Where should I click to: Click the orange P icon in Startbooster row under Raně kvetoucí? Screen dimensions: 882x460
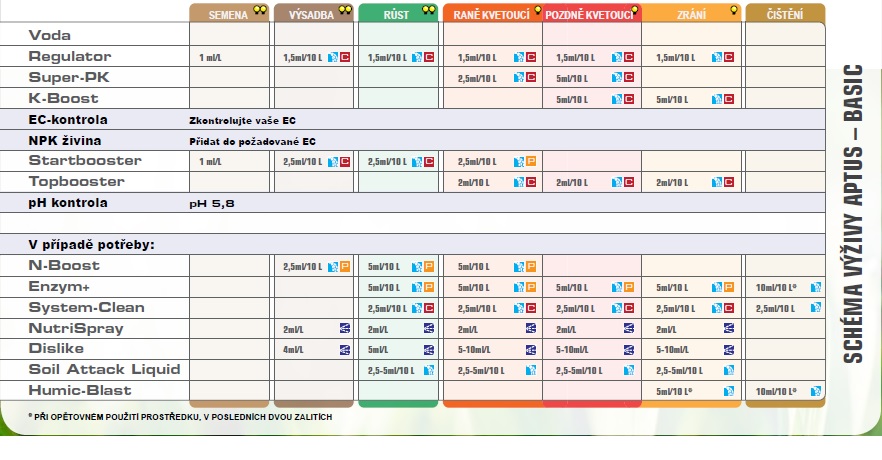pyautogui.click(x=531, y=161)
